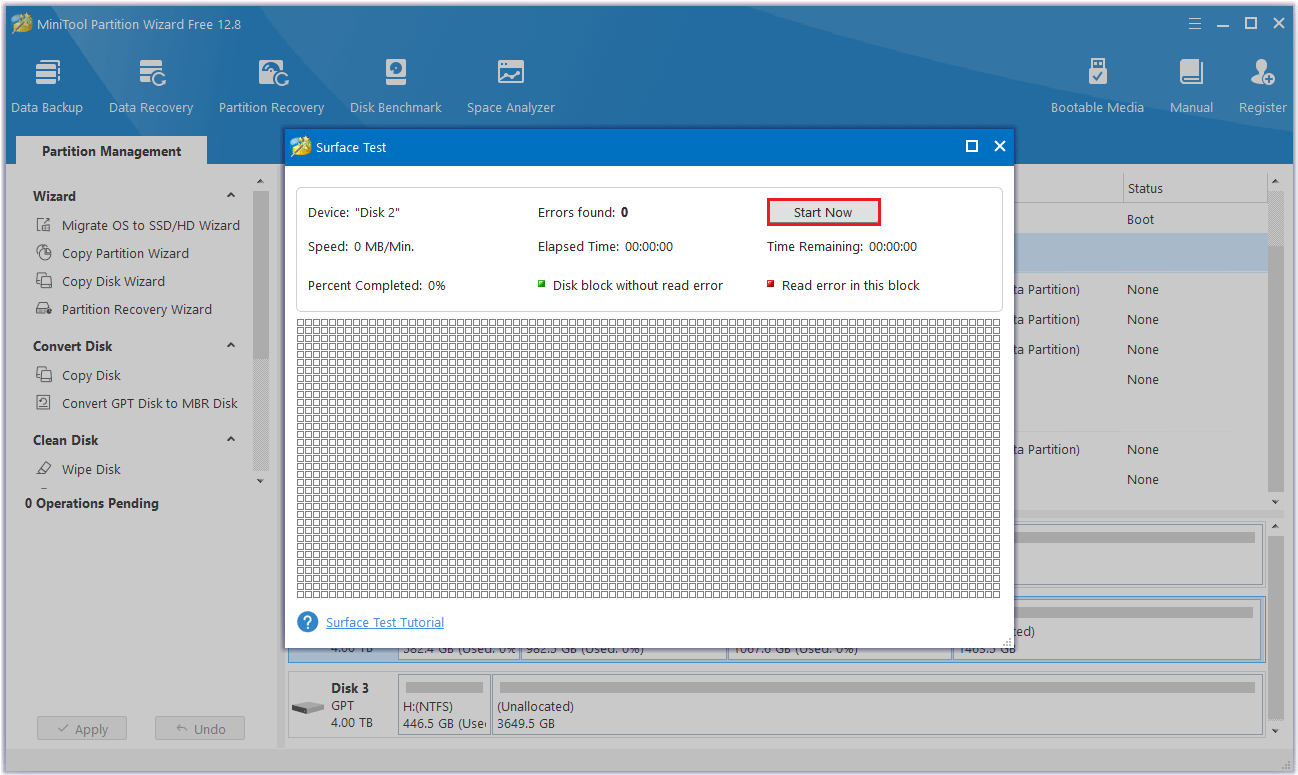
Task: Open the Space Analyzer tool
Action: point(511,87)
